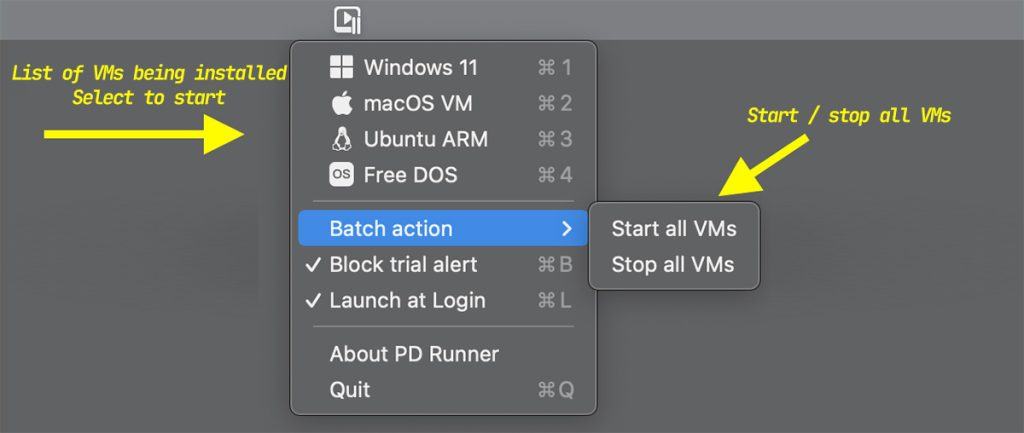This screenshot has width=1024, height=433.
Task: Click the OS icon beside Free DOS
Action: coord(342,175)
